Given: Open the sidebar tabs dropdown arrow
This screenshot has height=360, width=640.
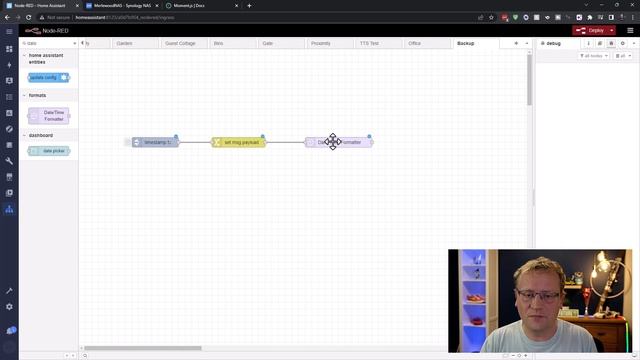Looking at the screenshot, I should pos(634,43).
